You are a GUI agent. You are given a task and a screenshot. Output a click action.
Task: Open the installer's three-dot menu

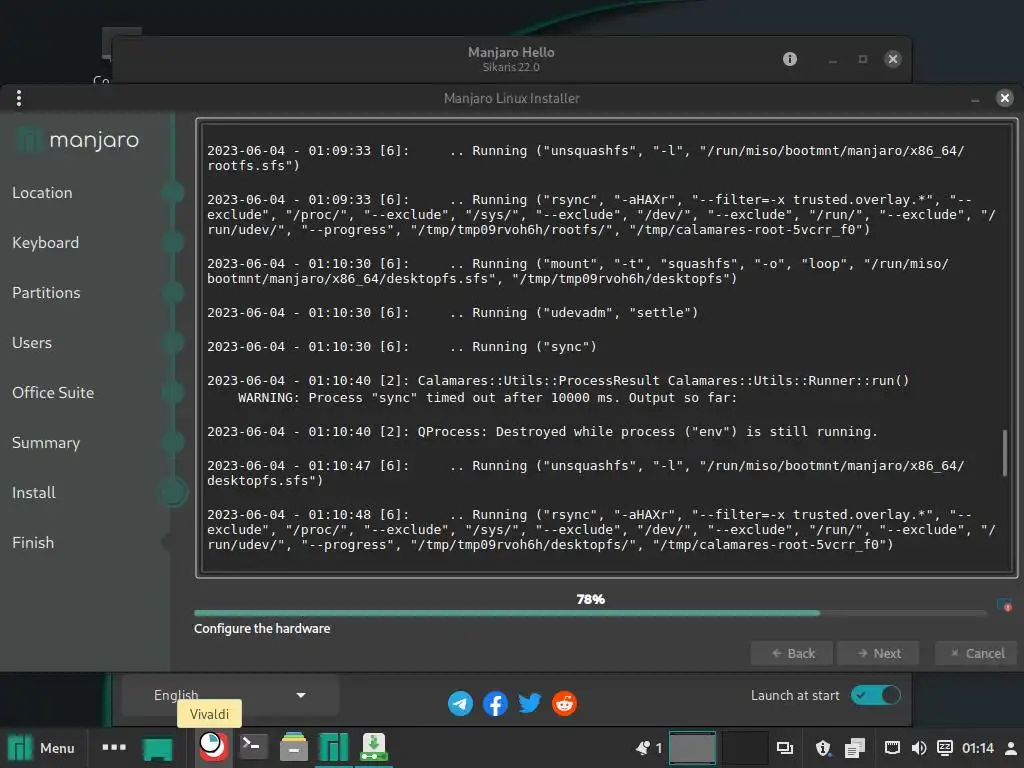point(19,98)
